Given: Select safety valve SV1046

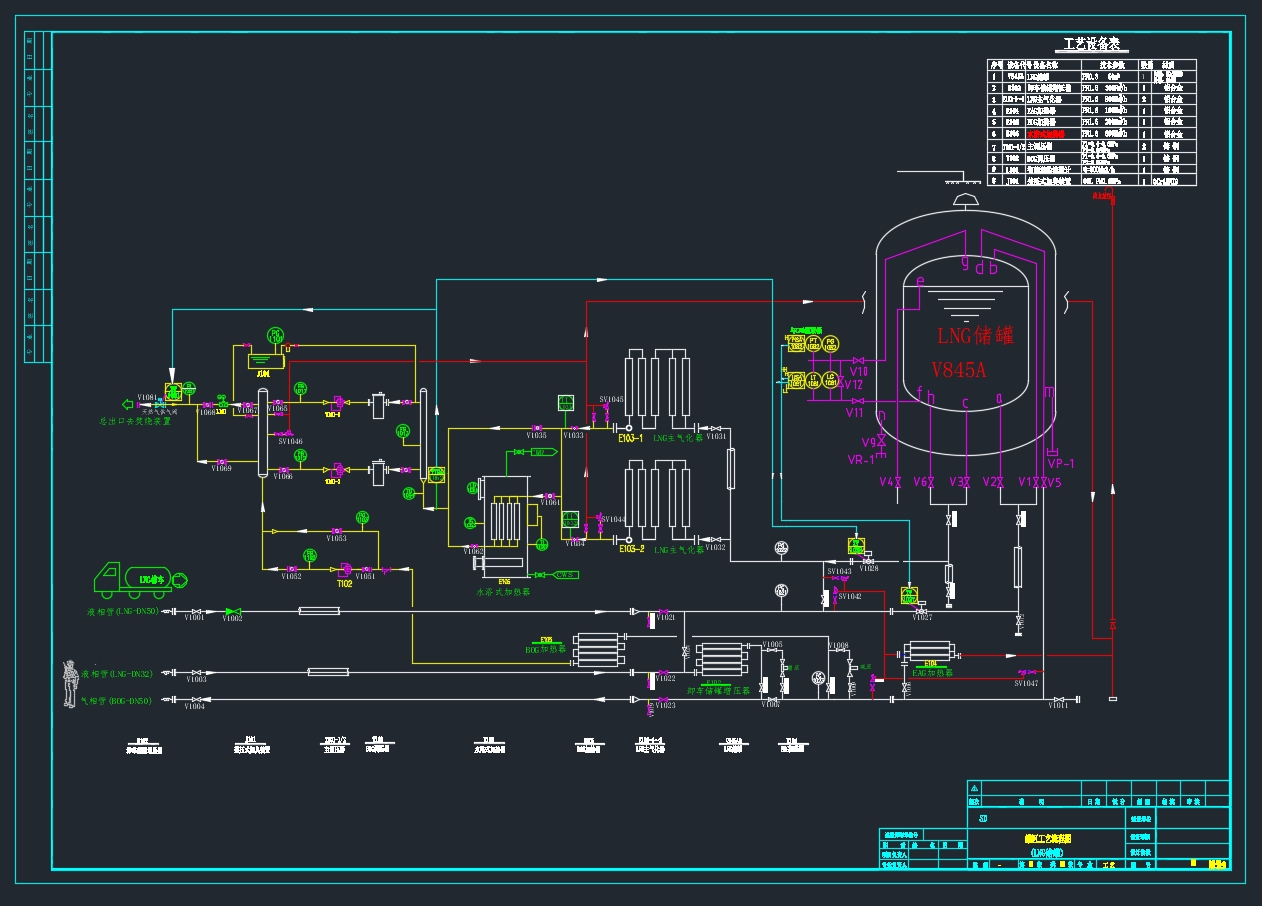Looking at the screenshot, I should click(290, 432).
